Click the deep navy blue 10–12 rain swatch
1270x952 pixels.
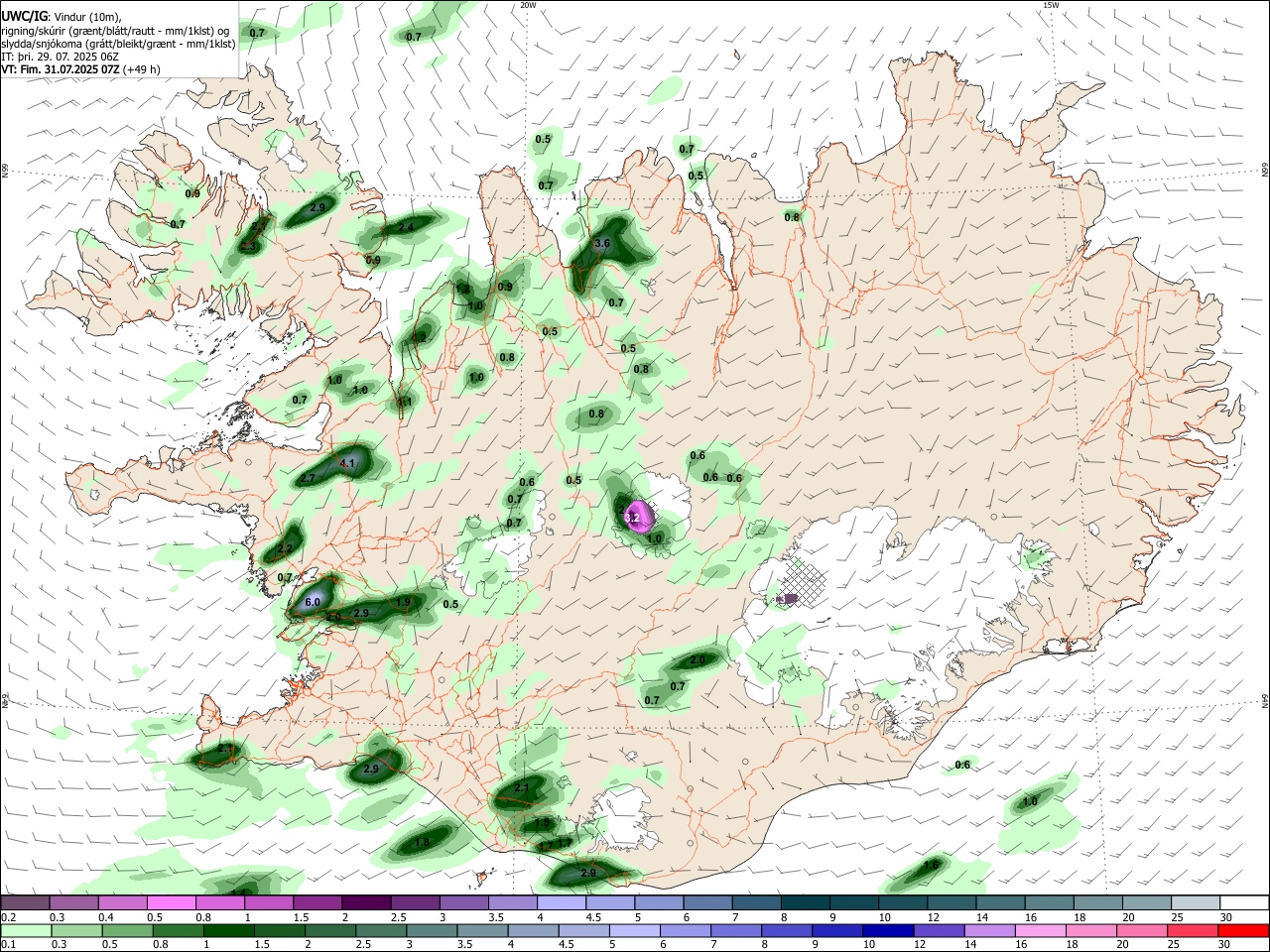click(x=887, y=930)
